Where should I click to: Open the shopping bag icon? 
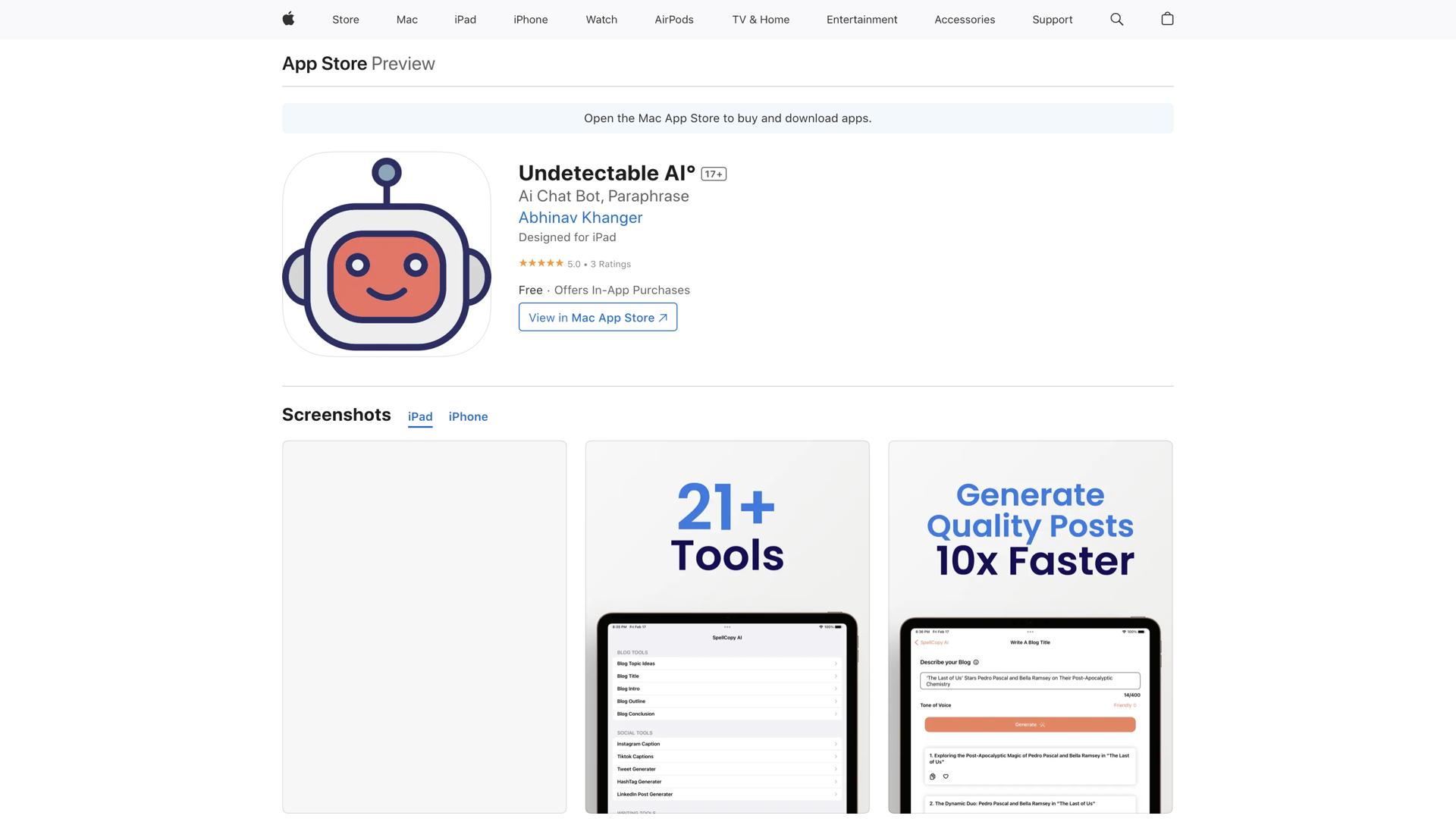pyautogui.click(x=1167, y=19)
